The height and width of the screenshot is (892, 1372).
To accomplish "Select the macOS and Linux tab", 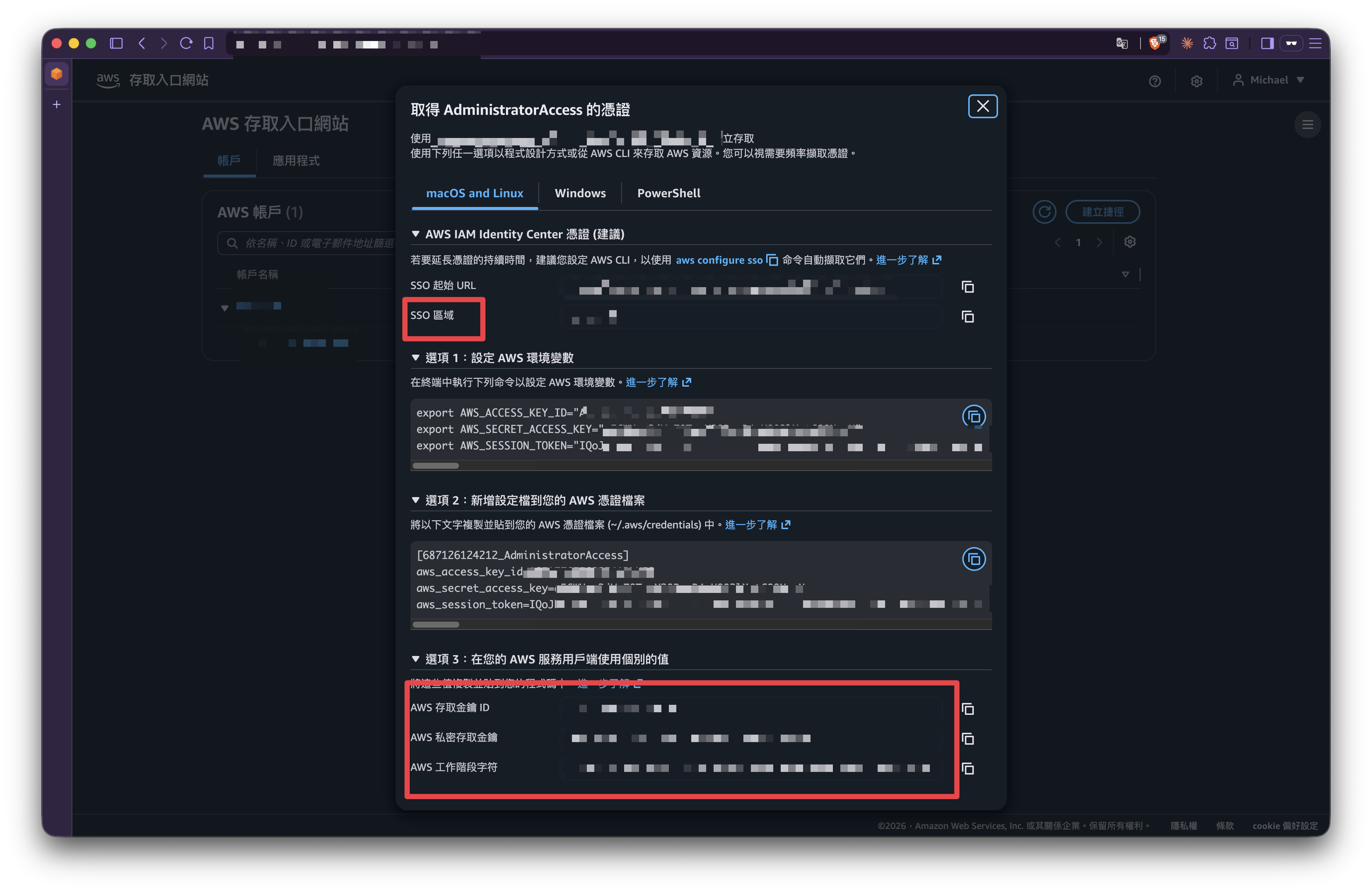I will (x=475, y=193).
